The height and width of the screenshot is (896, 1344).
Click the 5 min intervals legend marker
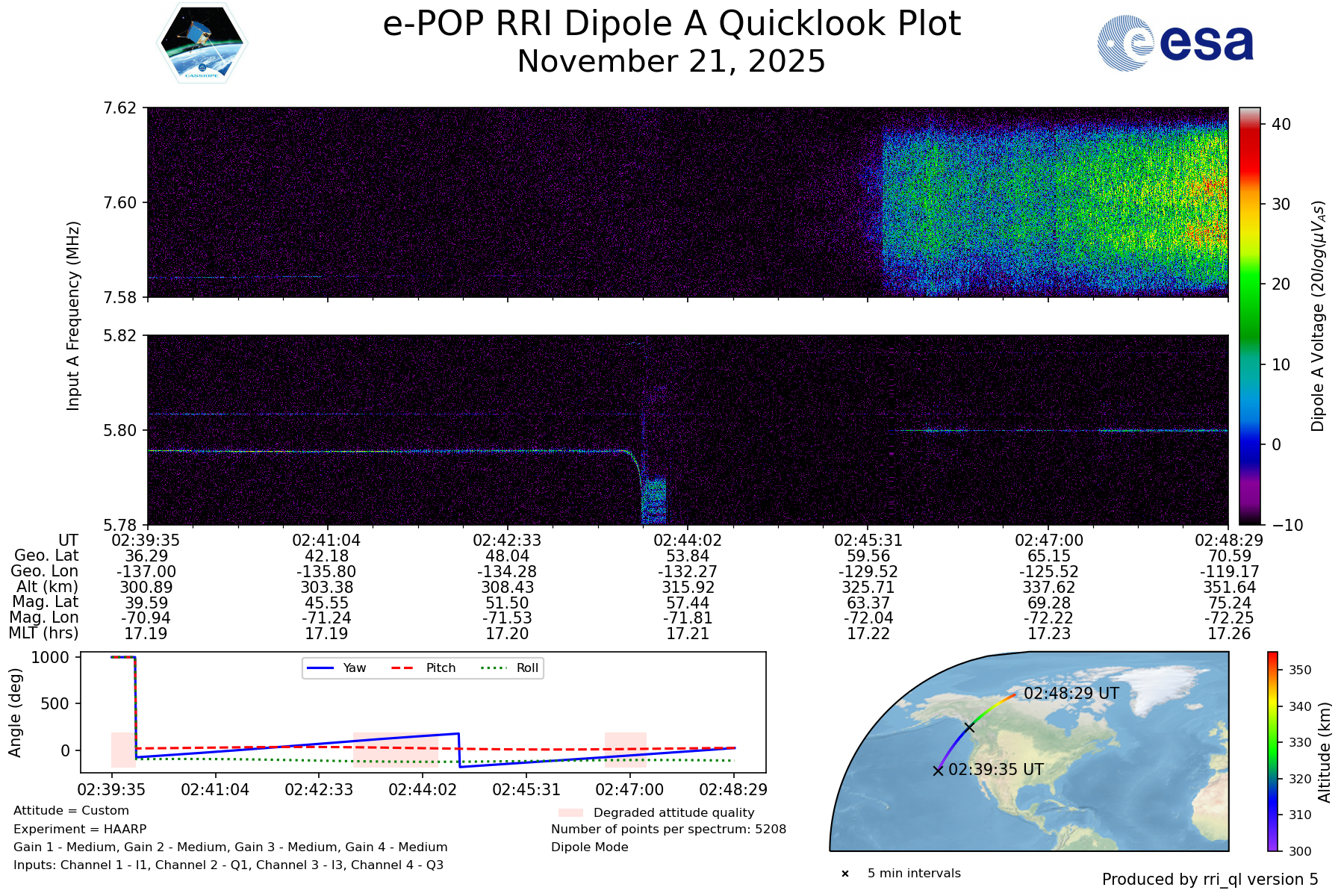[845, 874]
